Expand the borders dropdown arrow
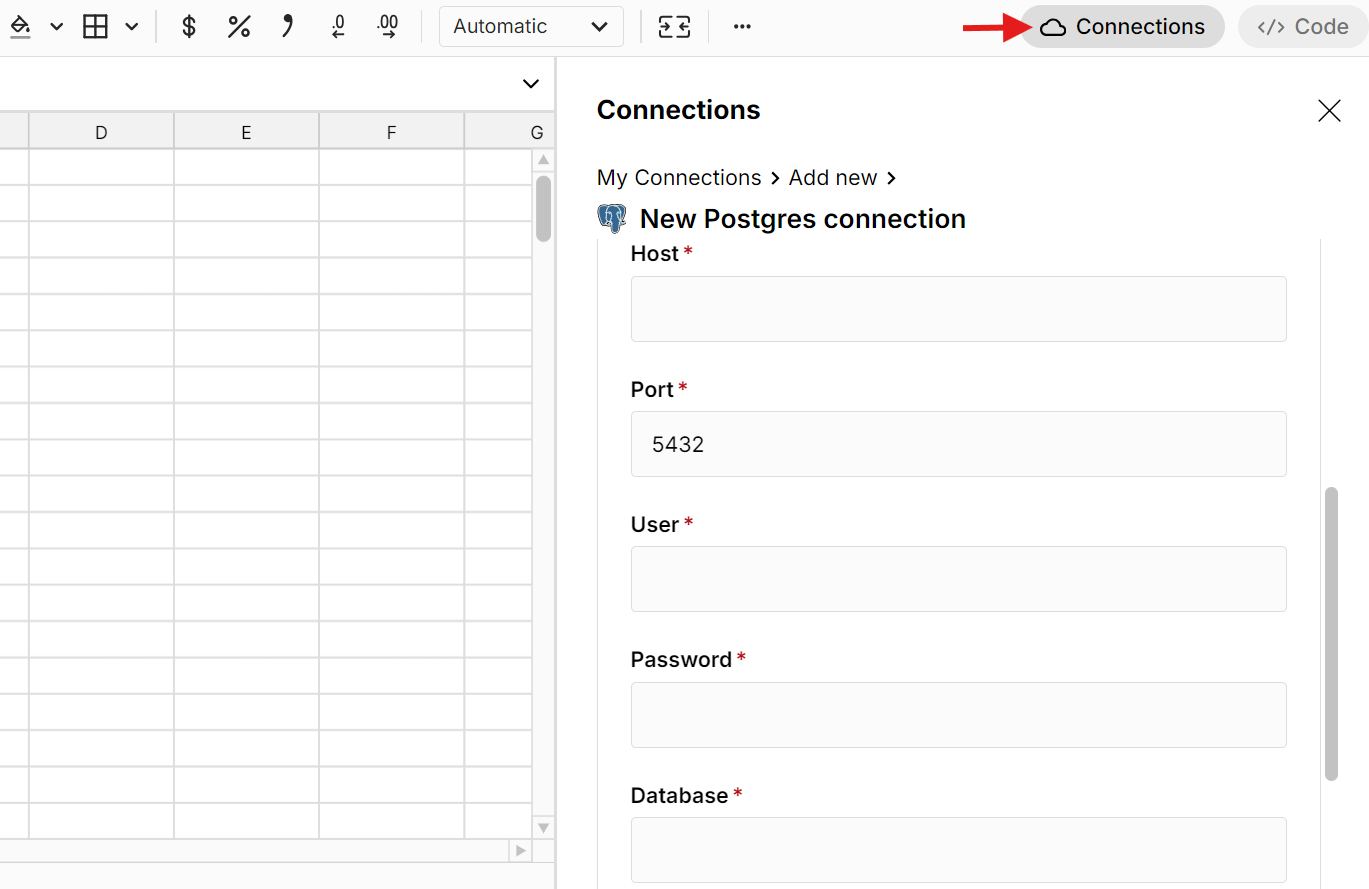1369x889 pixels. pyautogui.click(x=131, y=27)
